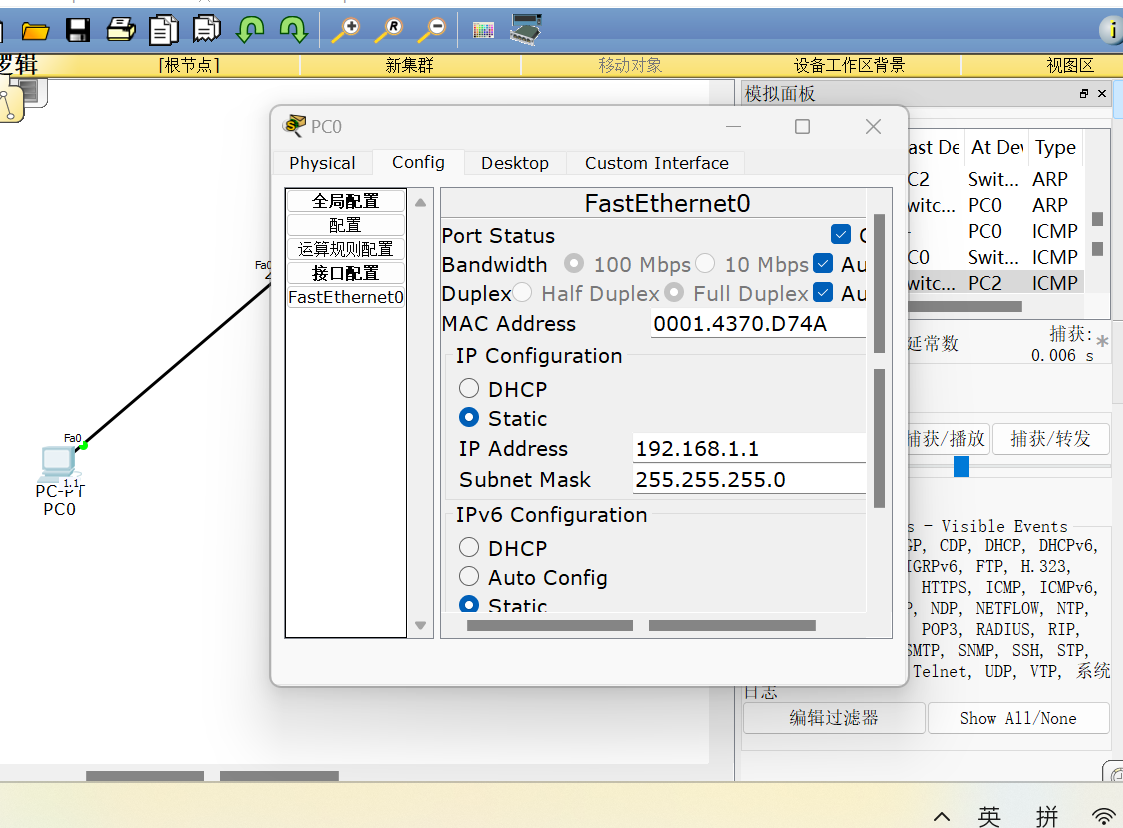Click 设备工作区背景 in the yellow bar
Viewport: 1123px width, 828px height.
pyautogui.click(x=849, y=65)
